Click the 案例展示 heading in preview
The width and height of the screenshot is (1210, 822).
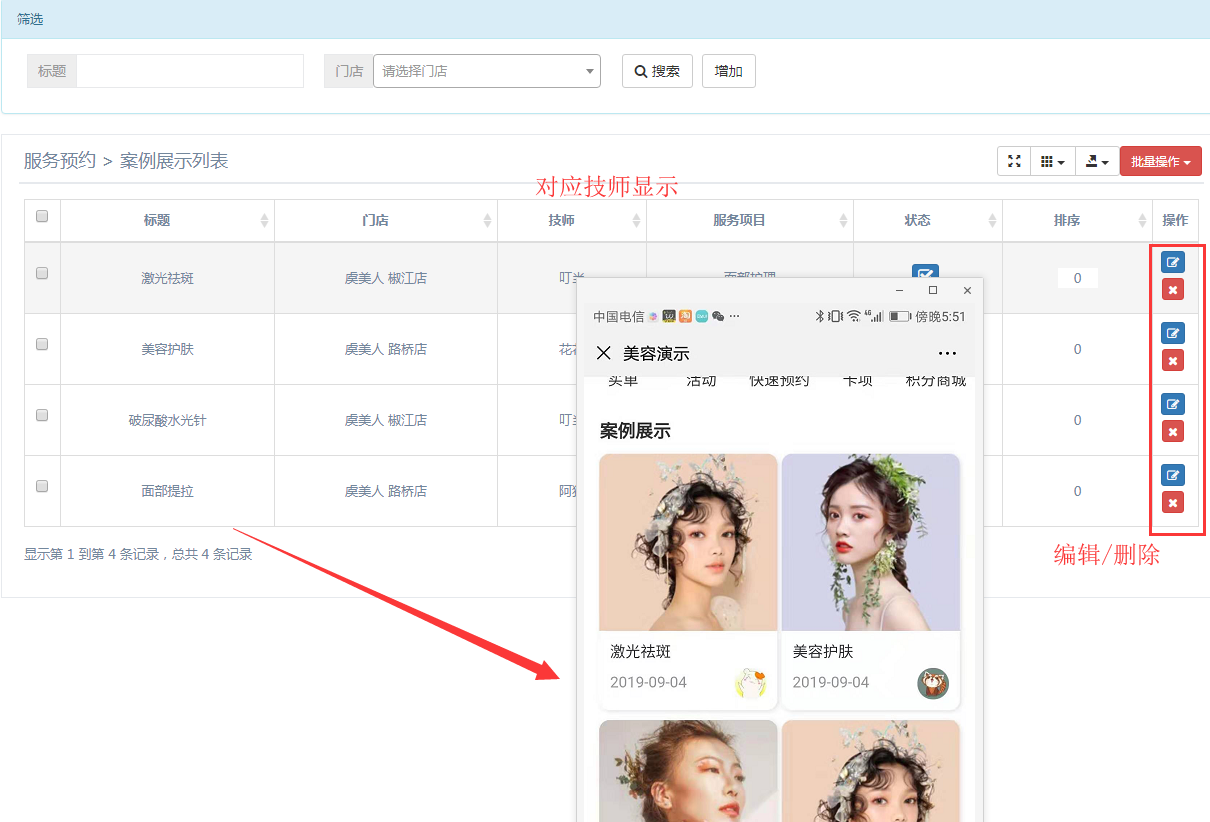pyautogui.click(x=635, y=431)
